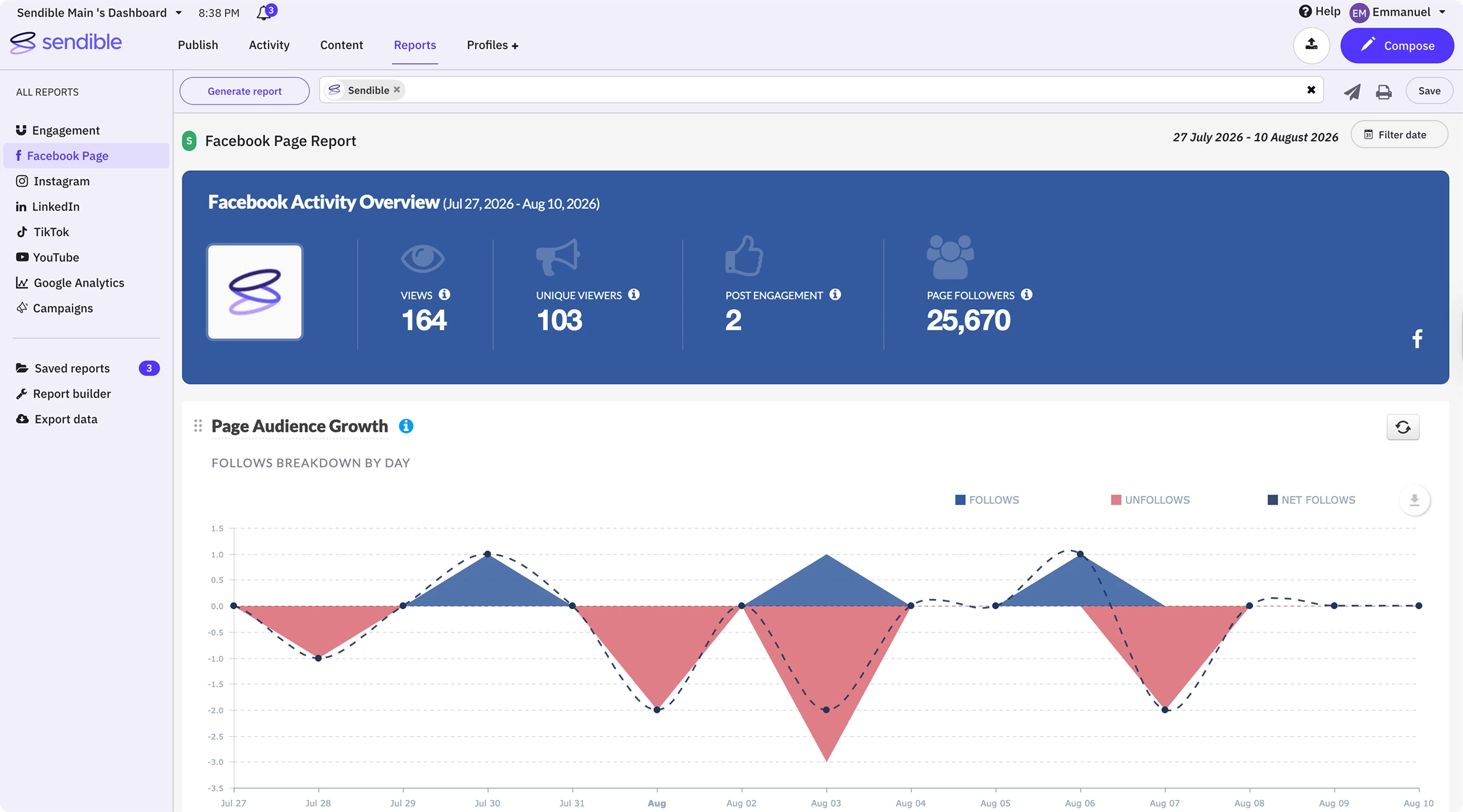Click the Sendible logo
This screenshot has width=1463, height=812.
pyautogui.click(x=66, y=42)
